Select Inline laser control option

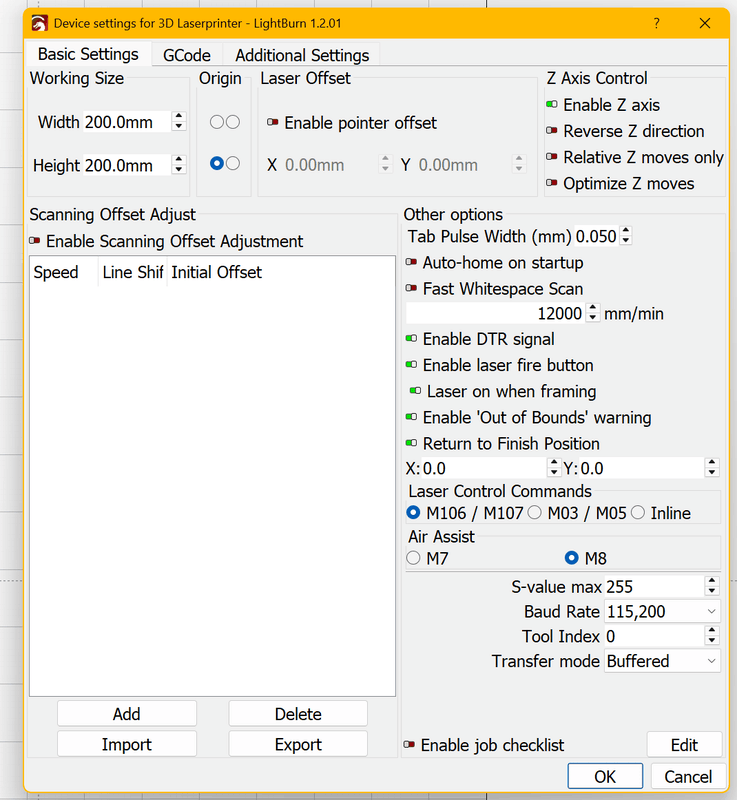(x=638, y=513)
